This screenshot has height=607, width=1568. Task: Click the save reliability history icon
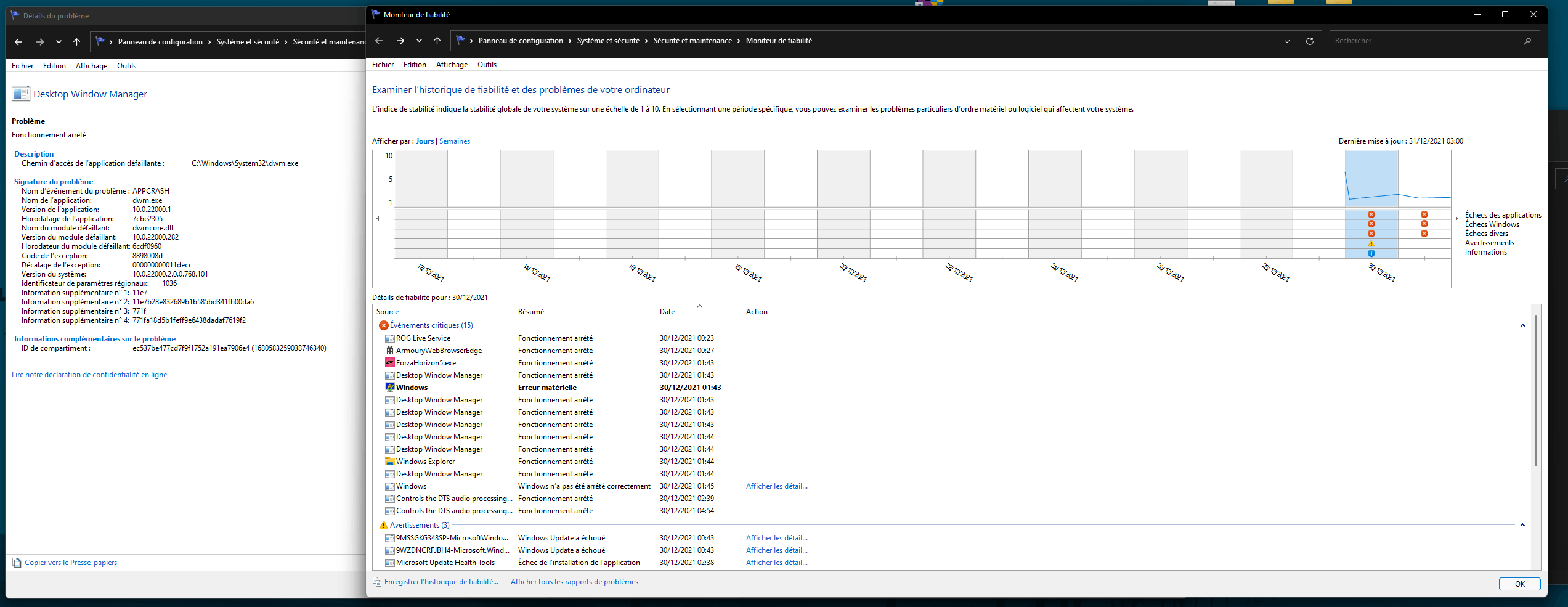coord(377,582)
